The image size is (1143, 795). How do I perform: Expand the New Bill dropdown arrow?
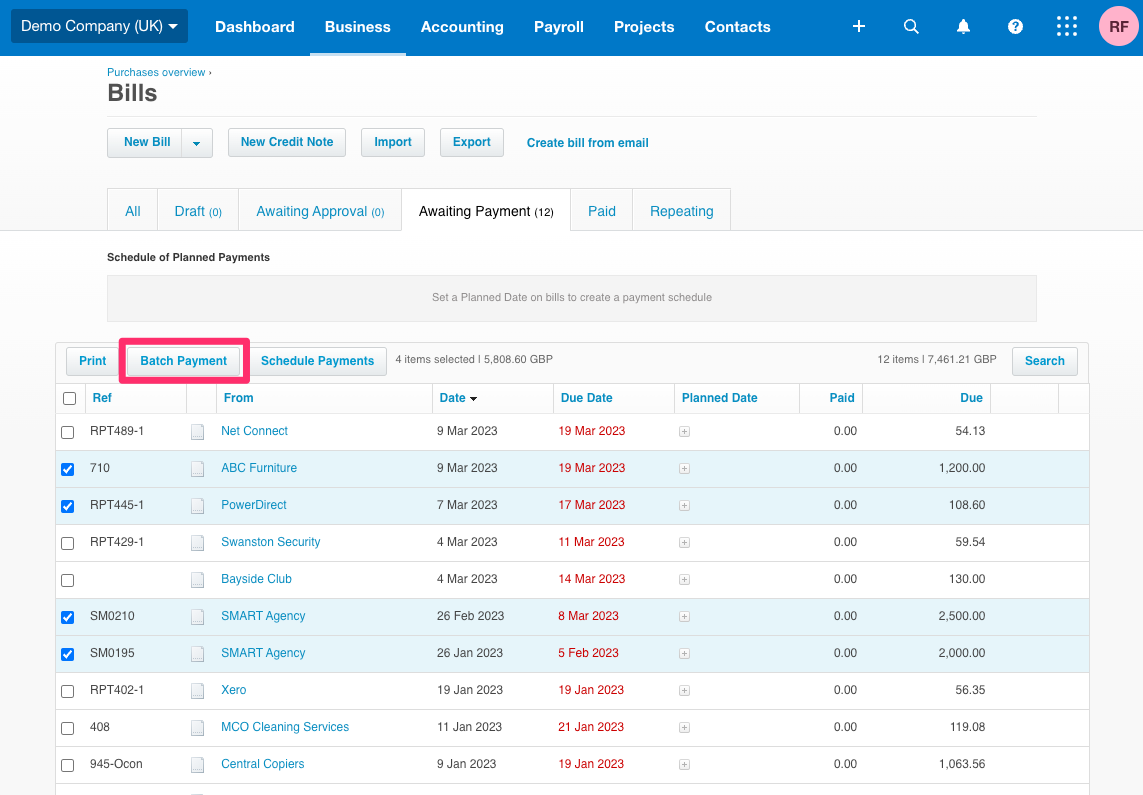[x=198, y=142]
